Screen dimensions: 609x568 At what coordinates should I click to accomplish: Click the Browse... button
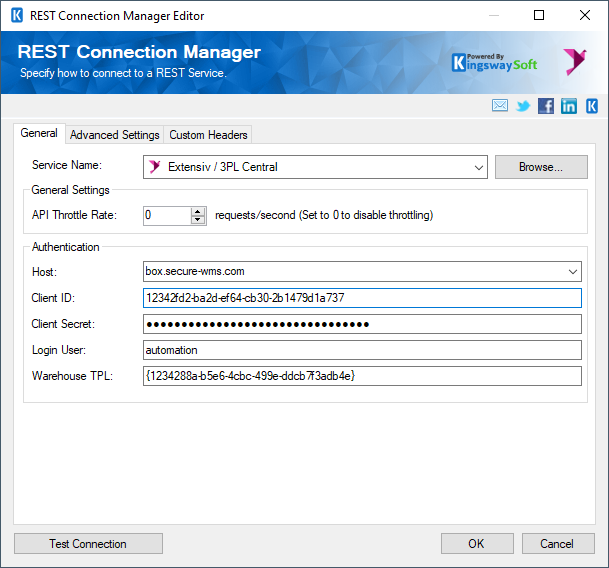[x=541, y=167]
